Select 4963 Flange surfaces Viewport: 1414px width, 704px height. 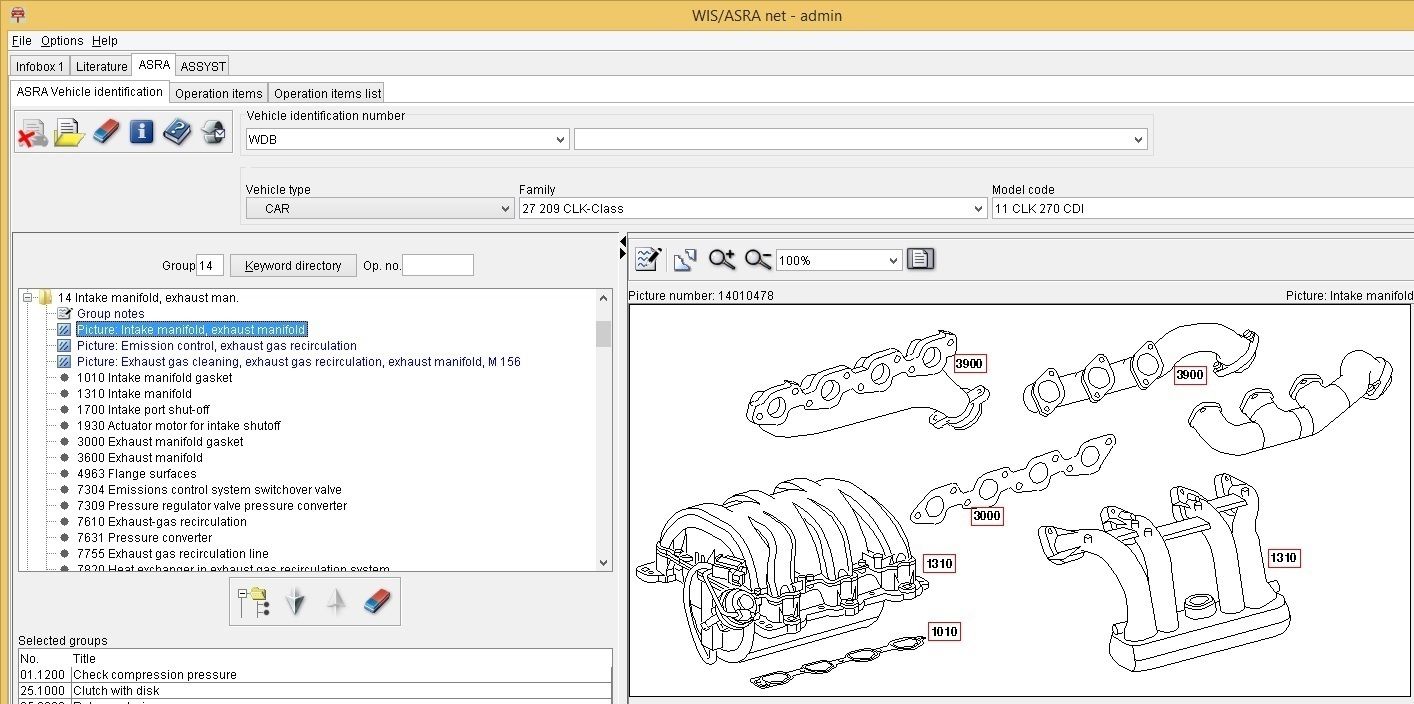click(137, 474)
